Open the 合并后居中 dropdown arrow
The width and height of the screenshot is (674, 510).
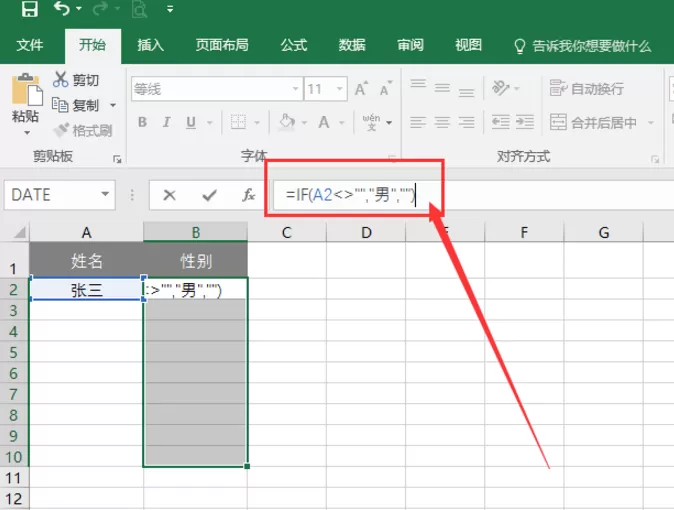(651, 123)
